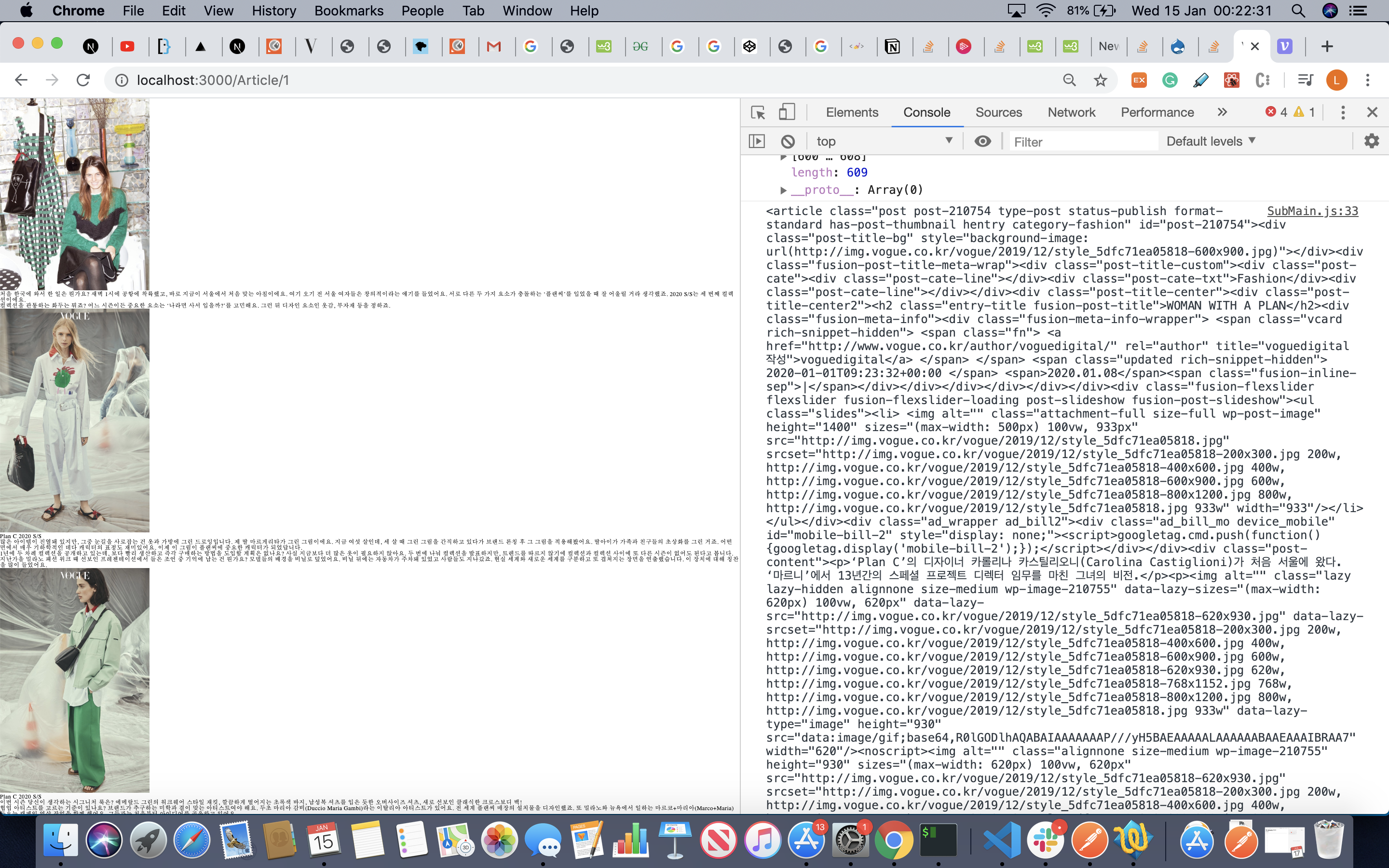Open Terminal from the dock

pyautogui.click(x=938, y=841)
